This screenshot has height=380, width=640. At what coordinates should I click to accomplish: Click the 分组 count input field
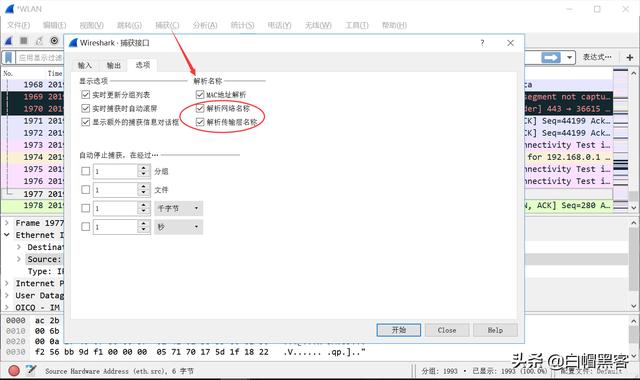[116, 171]
